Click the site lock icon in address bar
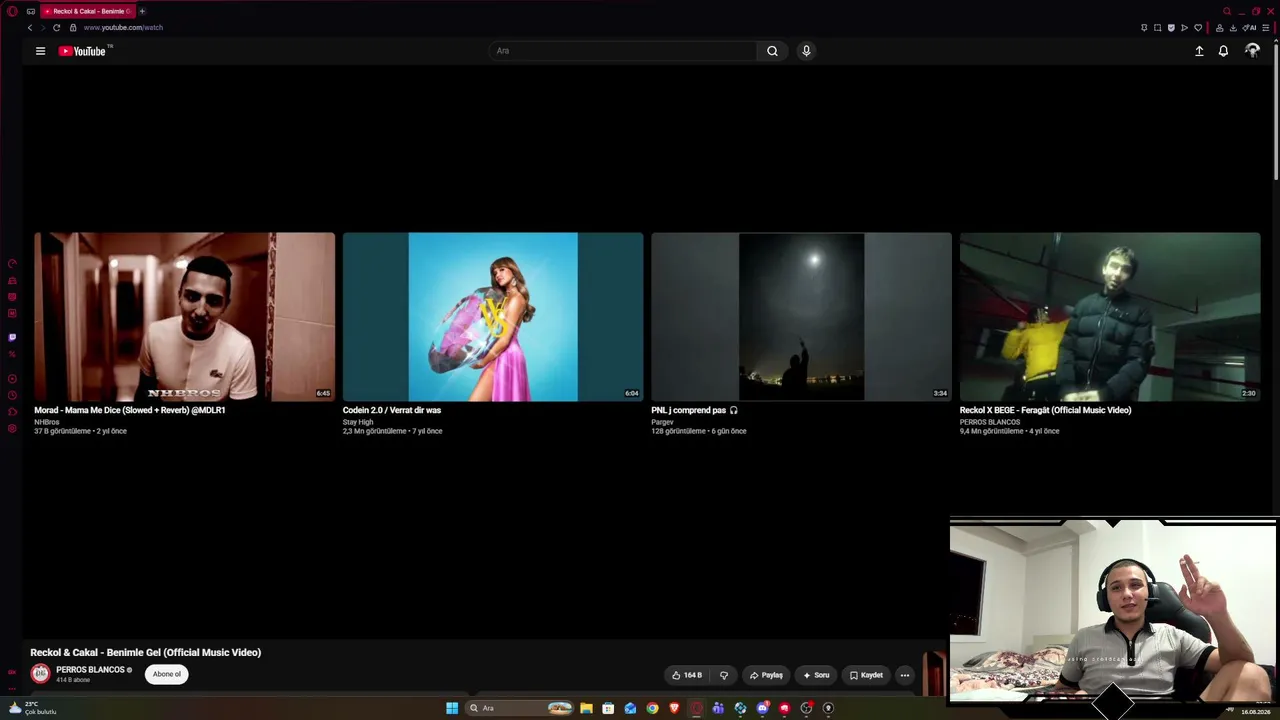1280x720 pixels. tap(73, 28)
